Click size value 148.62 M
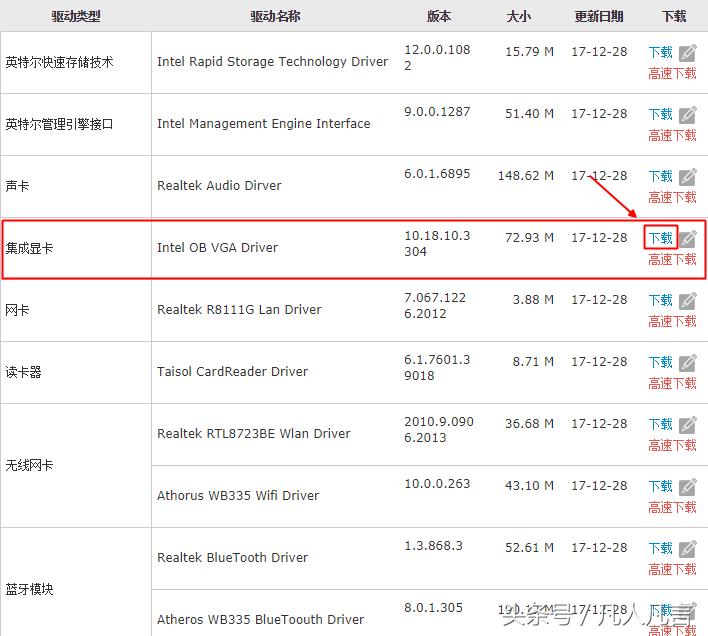The image size is (708, 636). click(x=526, y=175)
